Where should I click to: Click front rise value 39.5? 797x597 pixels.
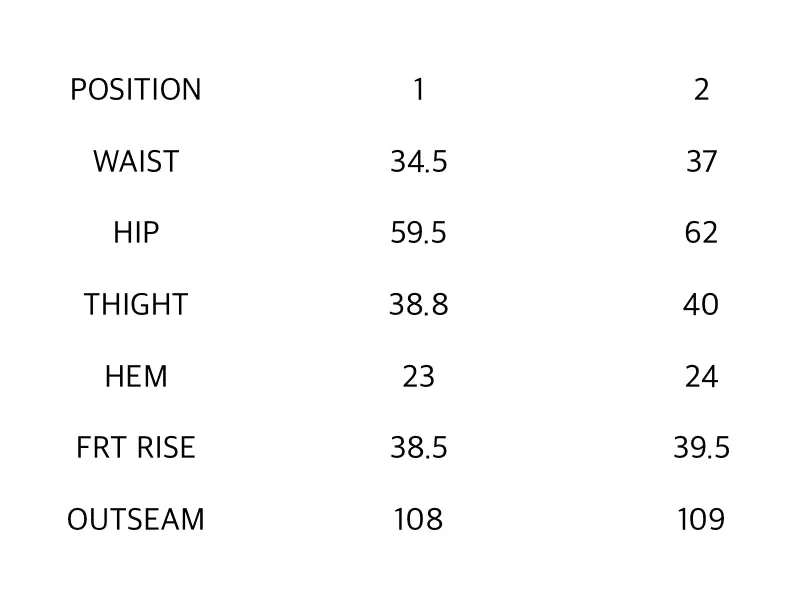click(x=701, y=448)
